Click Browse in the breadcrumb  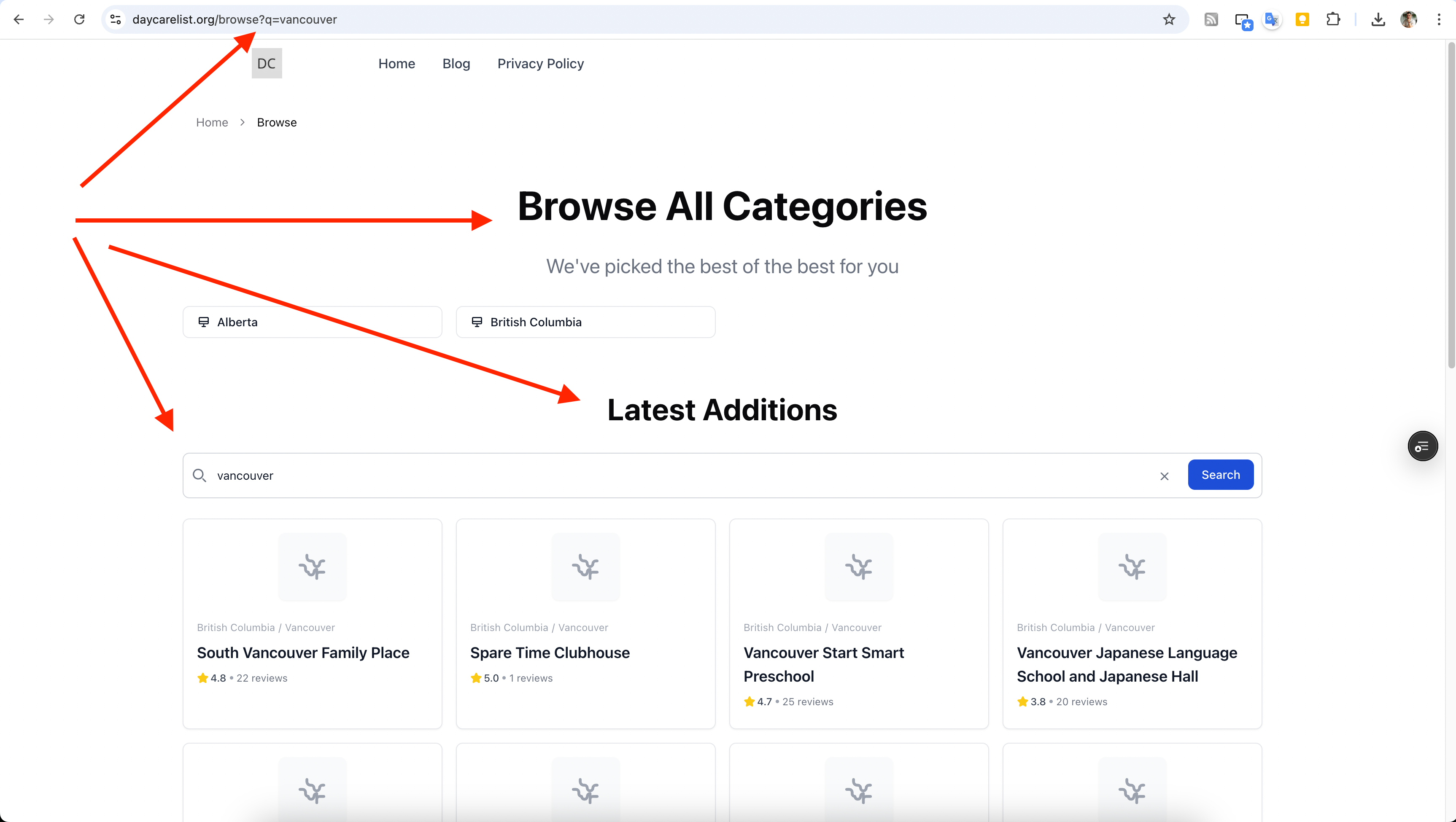tap(277, 123)
